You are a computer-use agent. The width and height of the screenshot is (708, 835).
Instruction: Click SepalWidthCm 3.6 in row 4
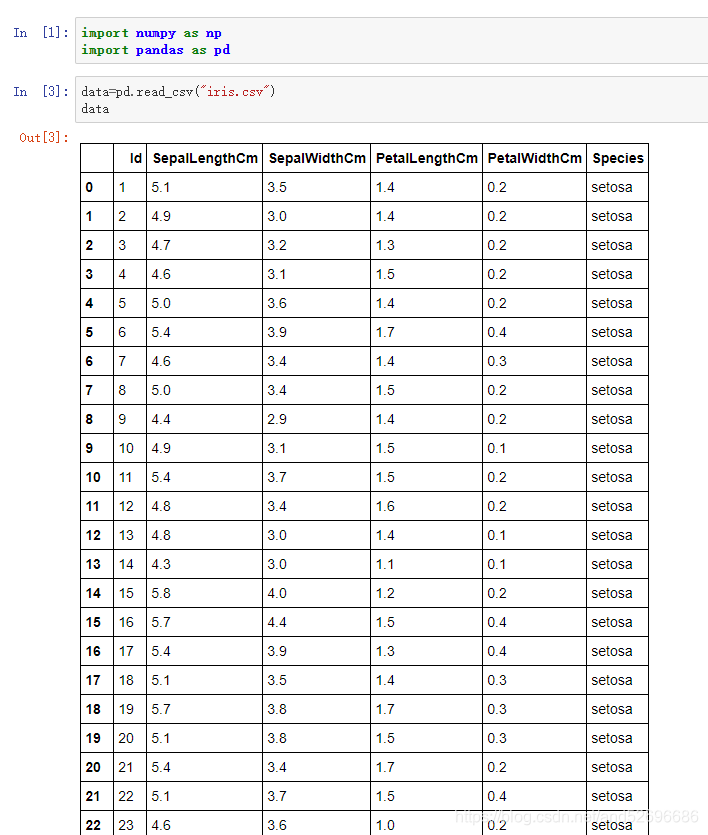(x=277, y=304)
